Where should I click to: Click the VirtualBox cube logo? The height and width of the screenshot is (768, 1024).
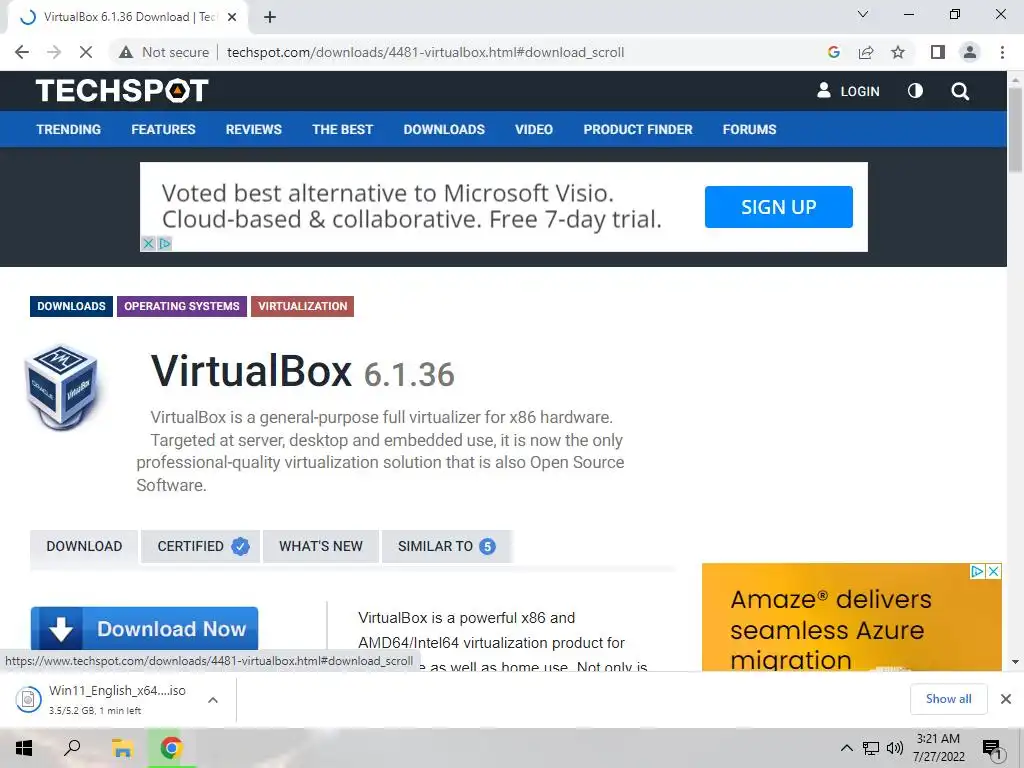(63, 387)
